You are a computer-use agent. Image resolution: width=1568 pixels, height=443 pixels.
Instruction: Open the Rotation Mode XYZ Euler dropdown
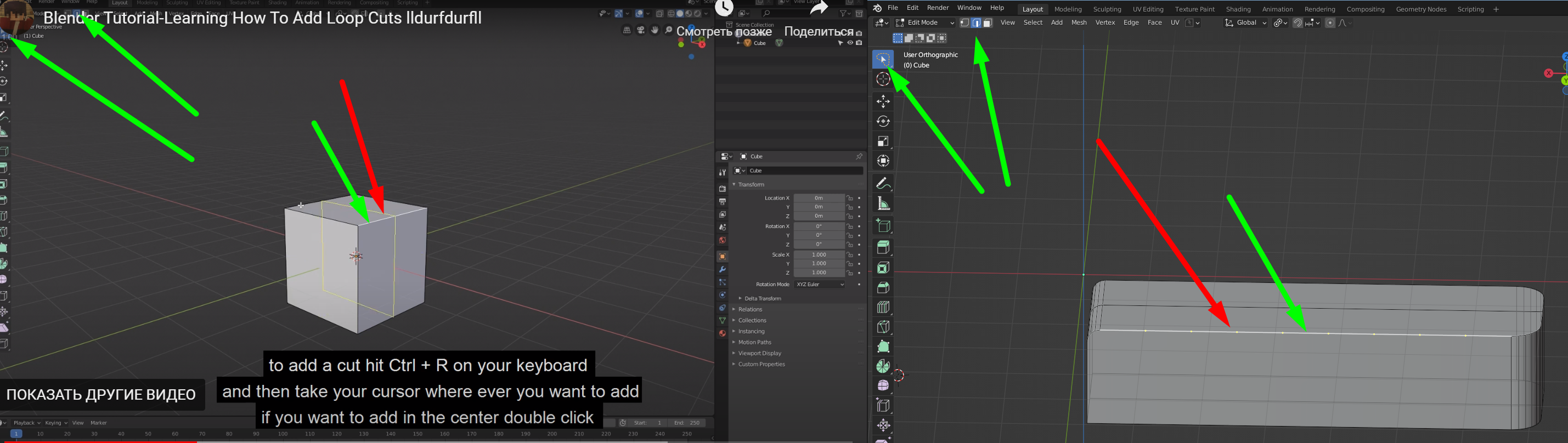click(x=820, y=285)
